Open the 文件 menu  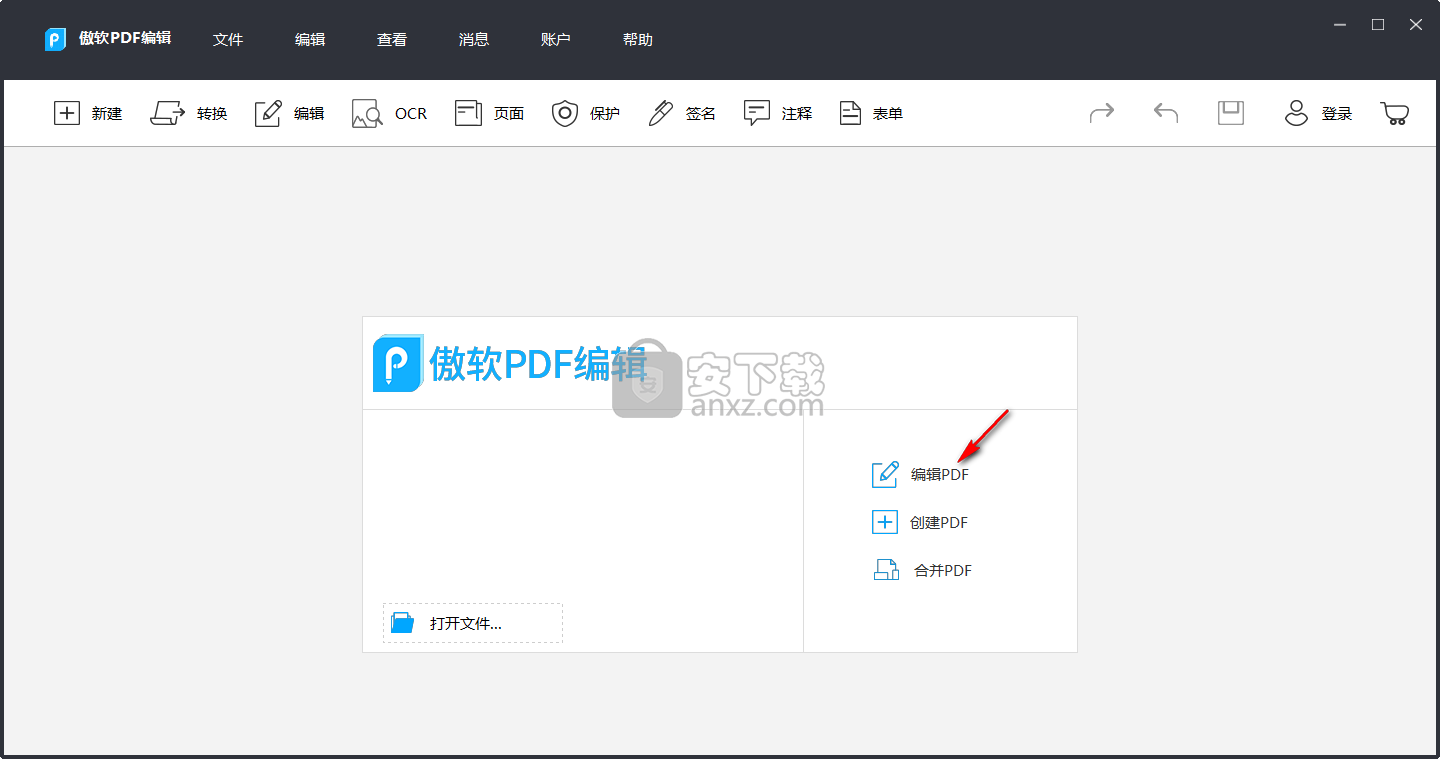click(228, 40)
